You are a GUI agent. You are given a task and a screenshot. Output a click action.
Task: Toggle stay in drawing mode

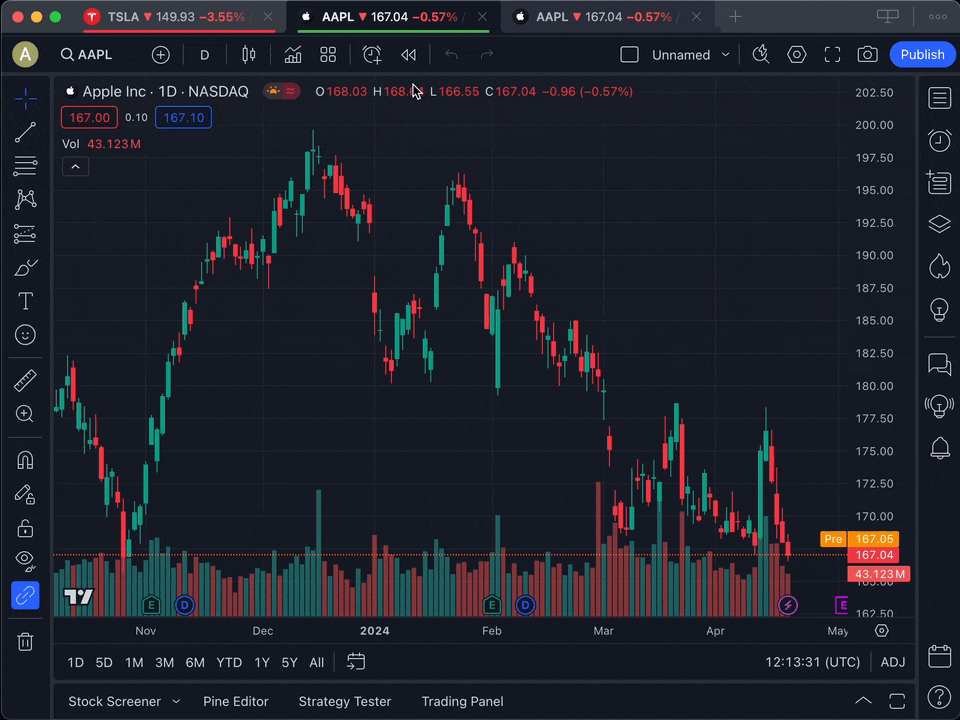[25, 494]
